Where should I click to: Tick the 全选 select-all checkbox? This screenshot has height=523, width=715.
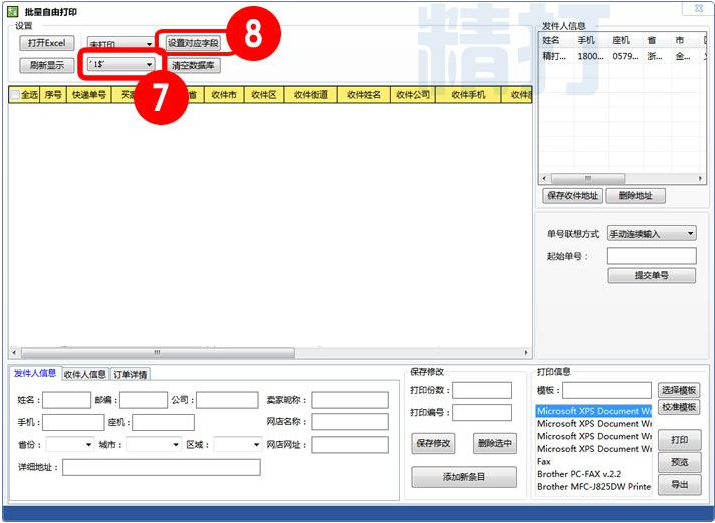[x=15, y=95]
